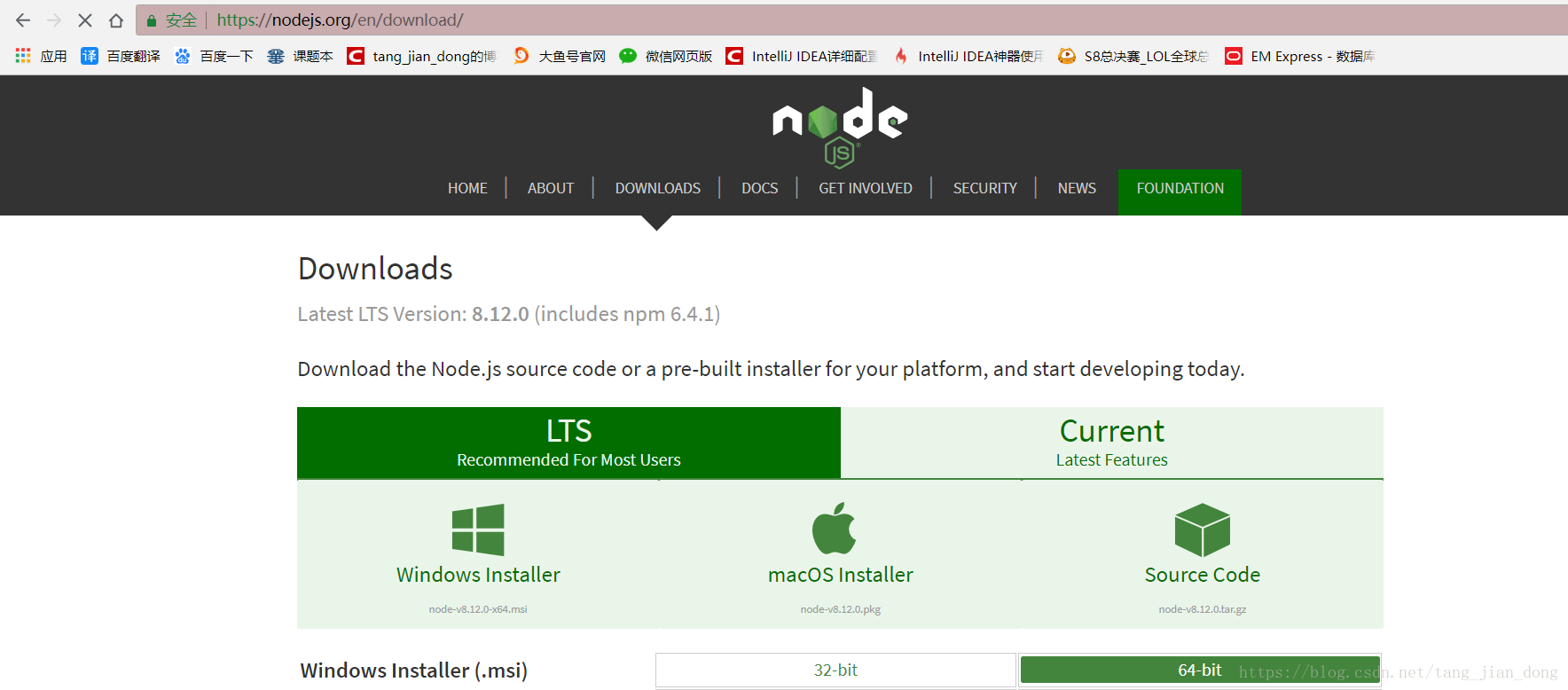Viewport: 1568px width, 690px height.
Task: Open the IntelliJ IDEA详细配置 bookmark
Action: (801, 56)
